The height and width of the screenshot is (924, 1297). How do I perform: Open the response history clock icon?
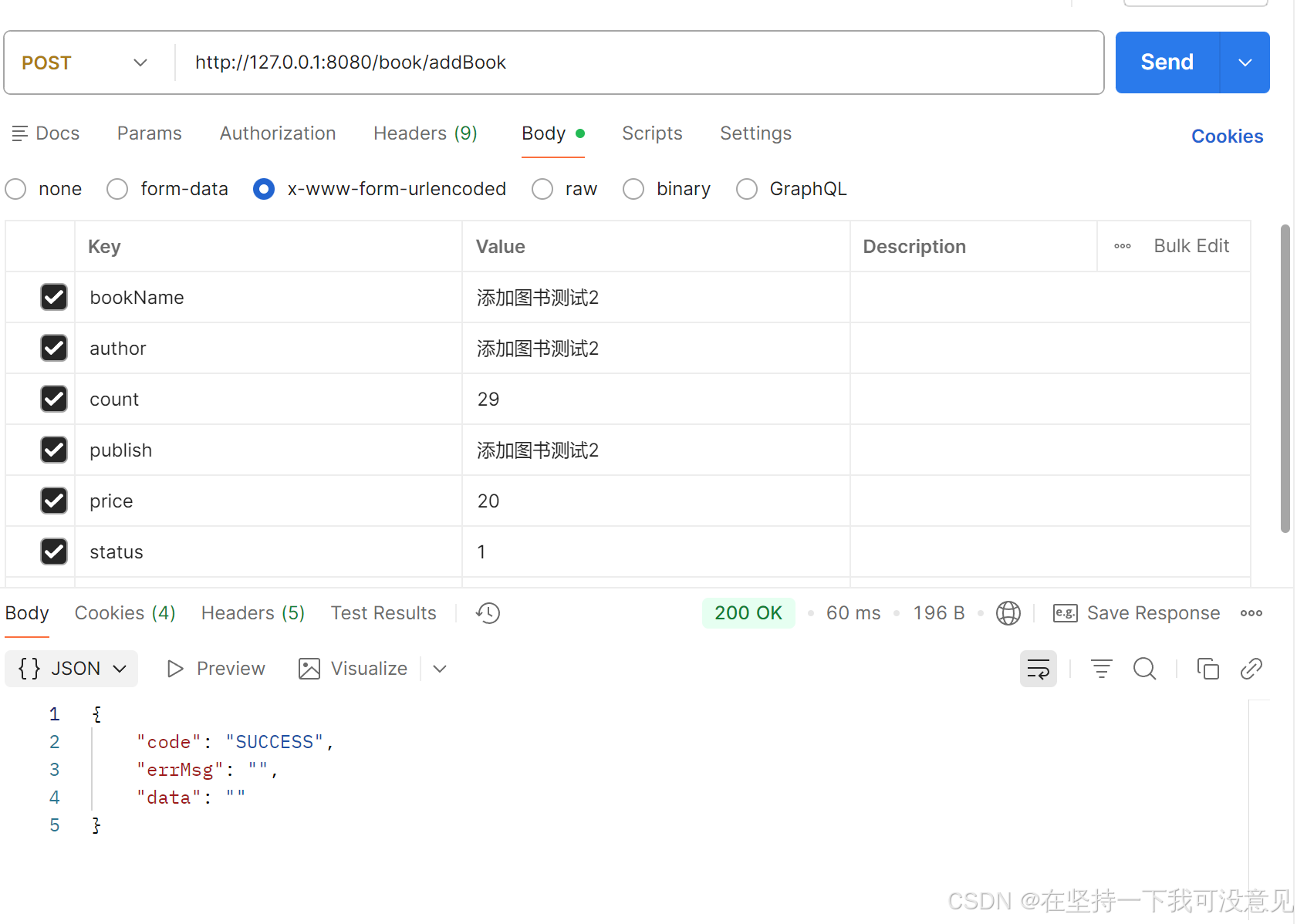(x=488, y=613)
